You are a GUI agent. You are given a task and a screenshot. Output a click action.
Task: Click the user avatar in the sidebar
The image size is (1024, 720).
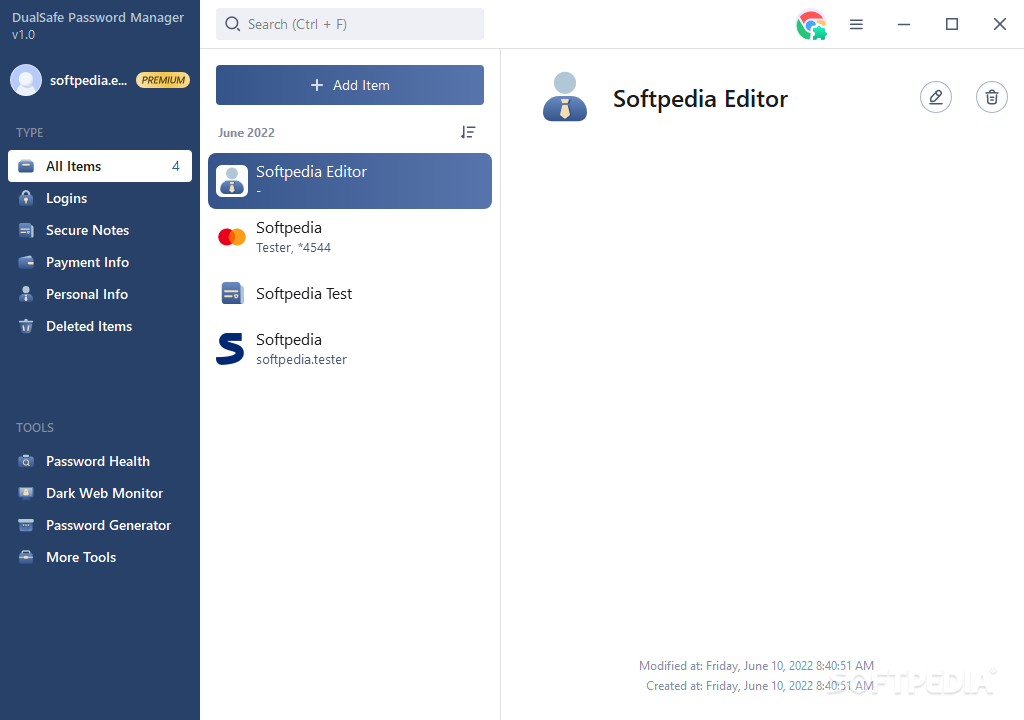pyautogui.click(x=26, y=80)
